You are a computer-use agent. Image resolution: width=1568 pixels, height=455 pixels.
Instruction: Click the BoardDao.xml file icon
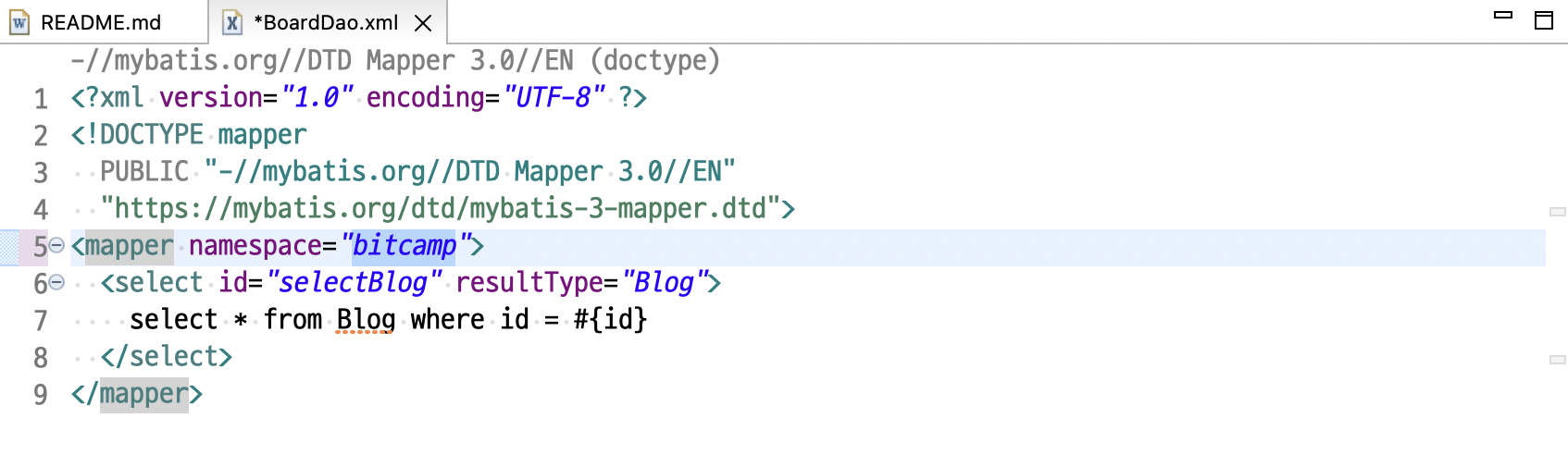tap(232, 22)
